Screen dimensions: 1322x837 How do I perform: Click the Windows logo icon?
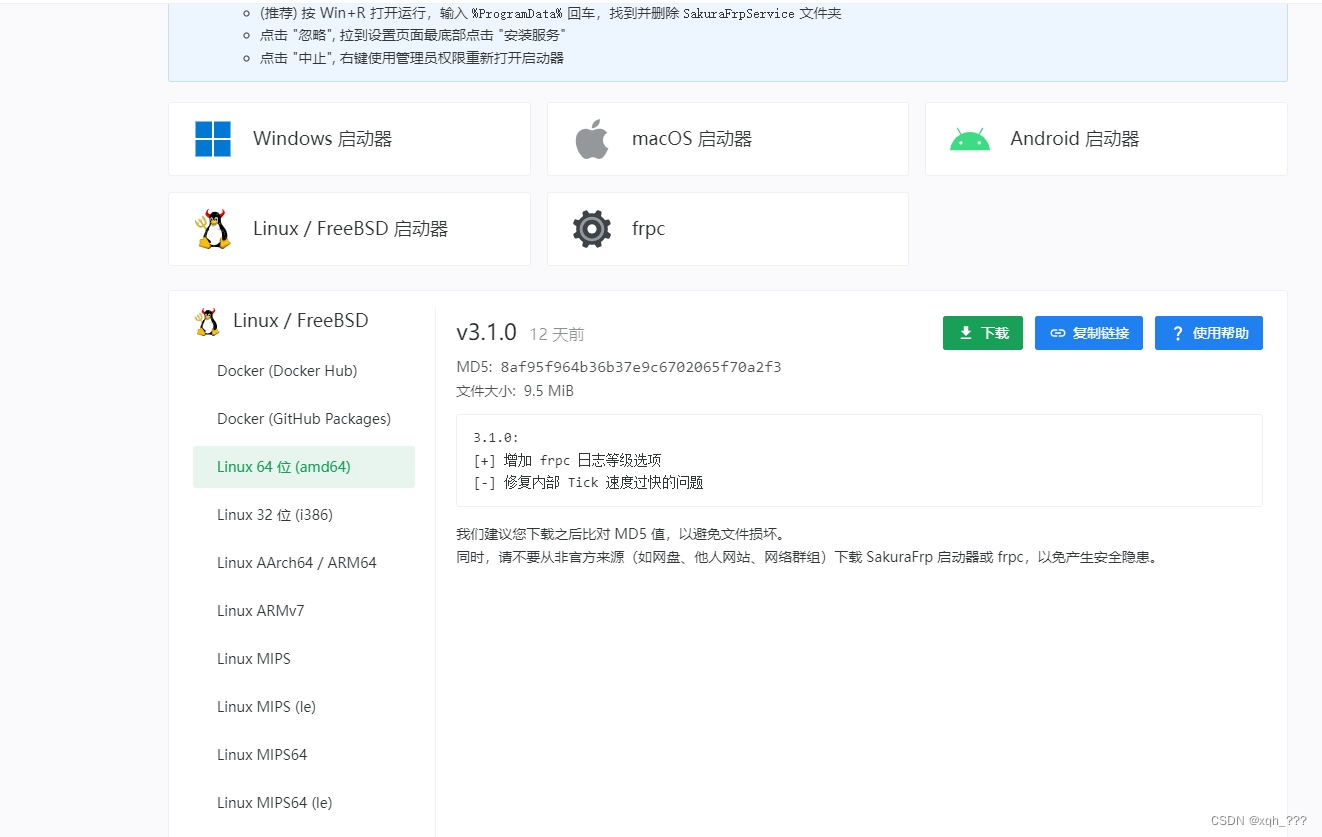click(x=211, y=138)
